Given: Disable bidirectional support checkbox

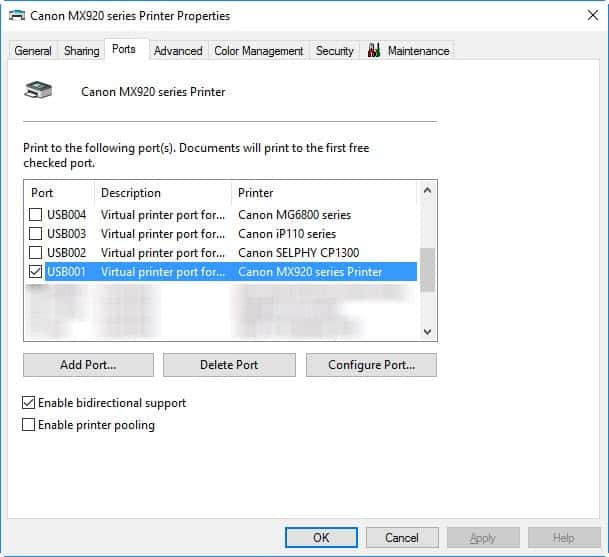Looking at the screenshot, I should click(28, 403).
